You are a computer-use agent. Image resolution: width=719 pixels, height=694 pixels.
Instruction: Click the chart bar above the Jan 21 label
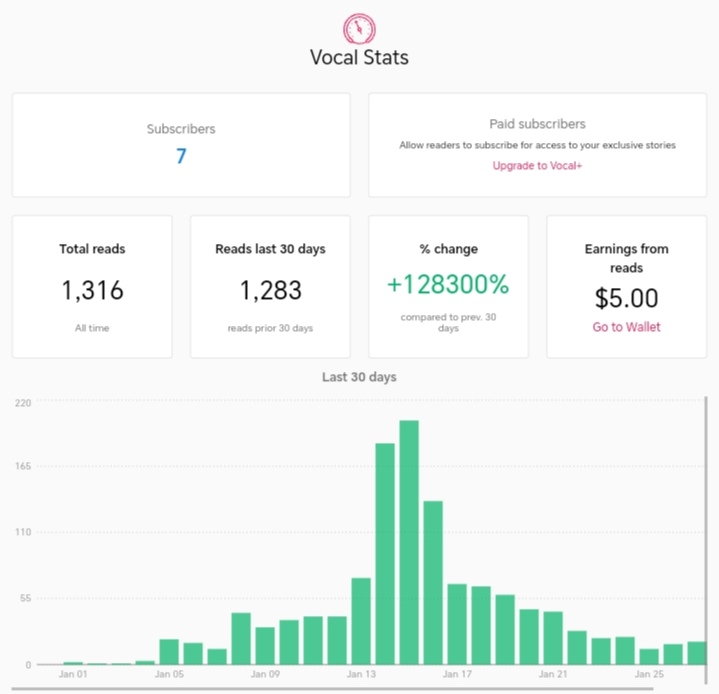(x=553, y=638)
